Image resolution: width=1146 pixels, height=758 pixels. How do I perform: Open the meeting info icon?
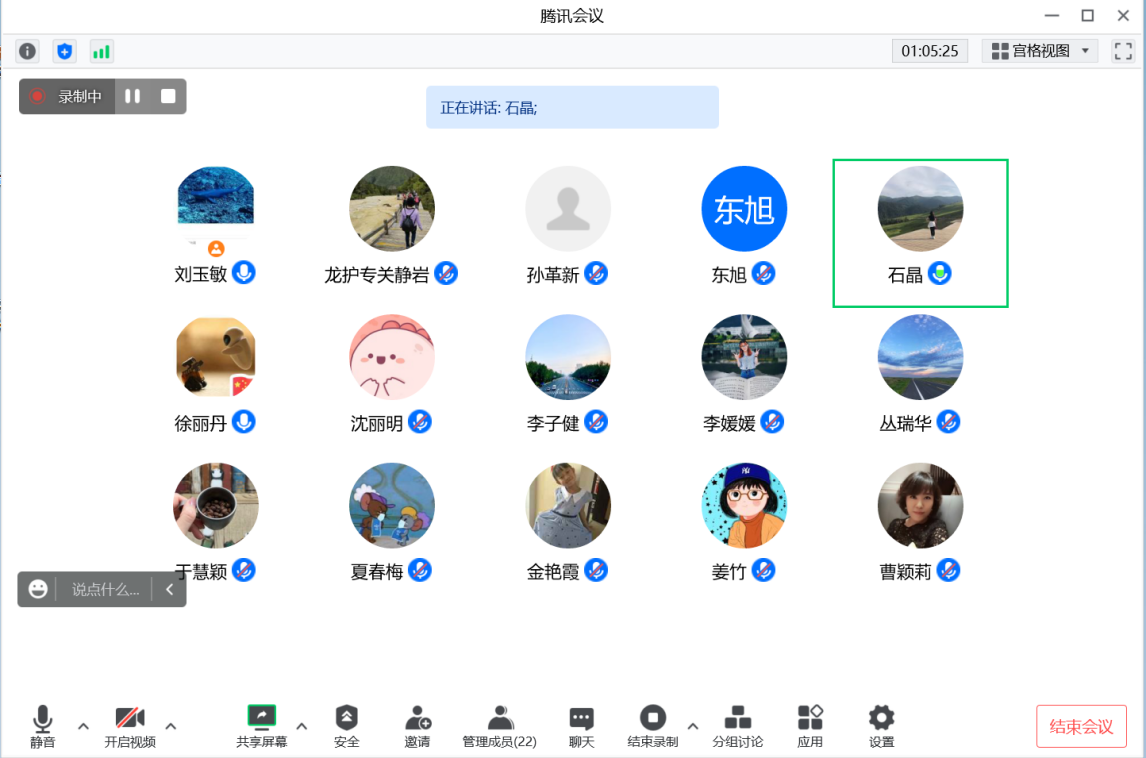(x=27, y=51)
